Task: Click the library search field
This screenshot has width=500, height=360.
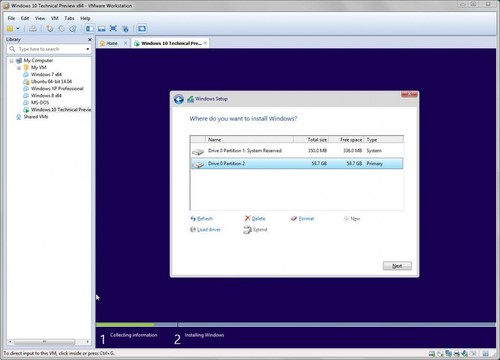Action: tap(48, 49)
